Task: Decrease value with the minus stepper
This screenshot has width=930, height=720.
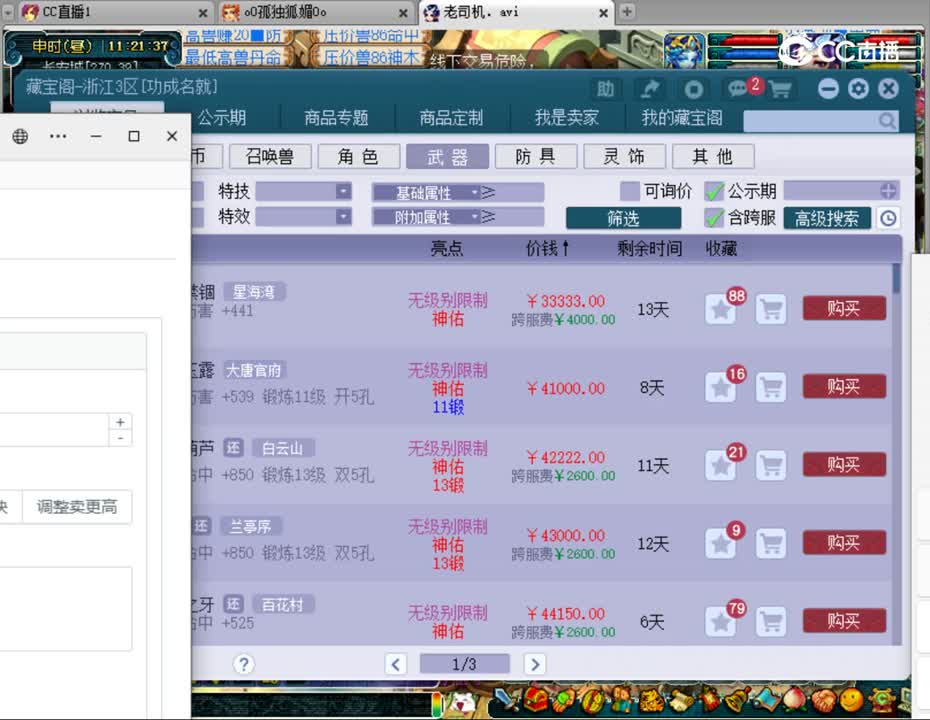Action: tap(120, 438)
